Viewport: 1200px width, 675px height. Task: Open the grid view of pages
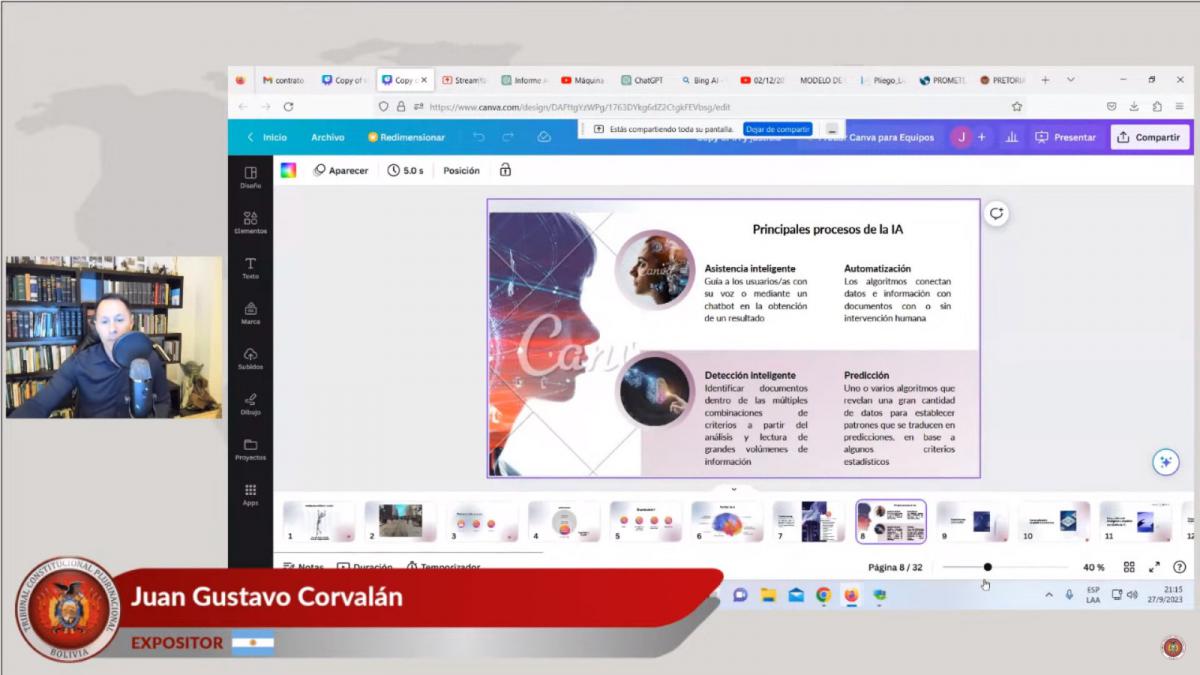1129,567
